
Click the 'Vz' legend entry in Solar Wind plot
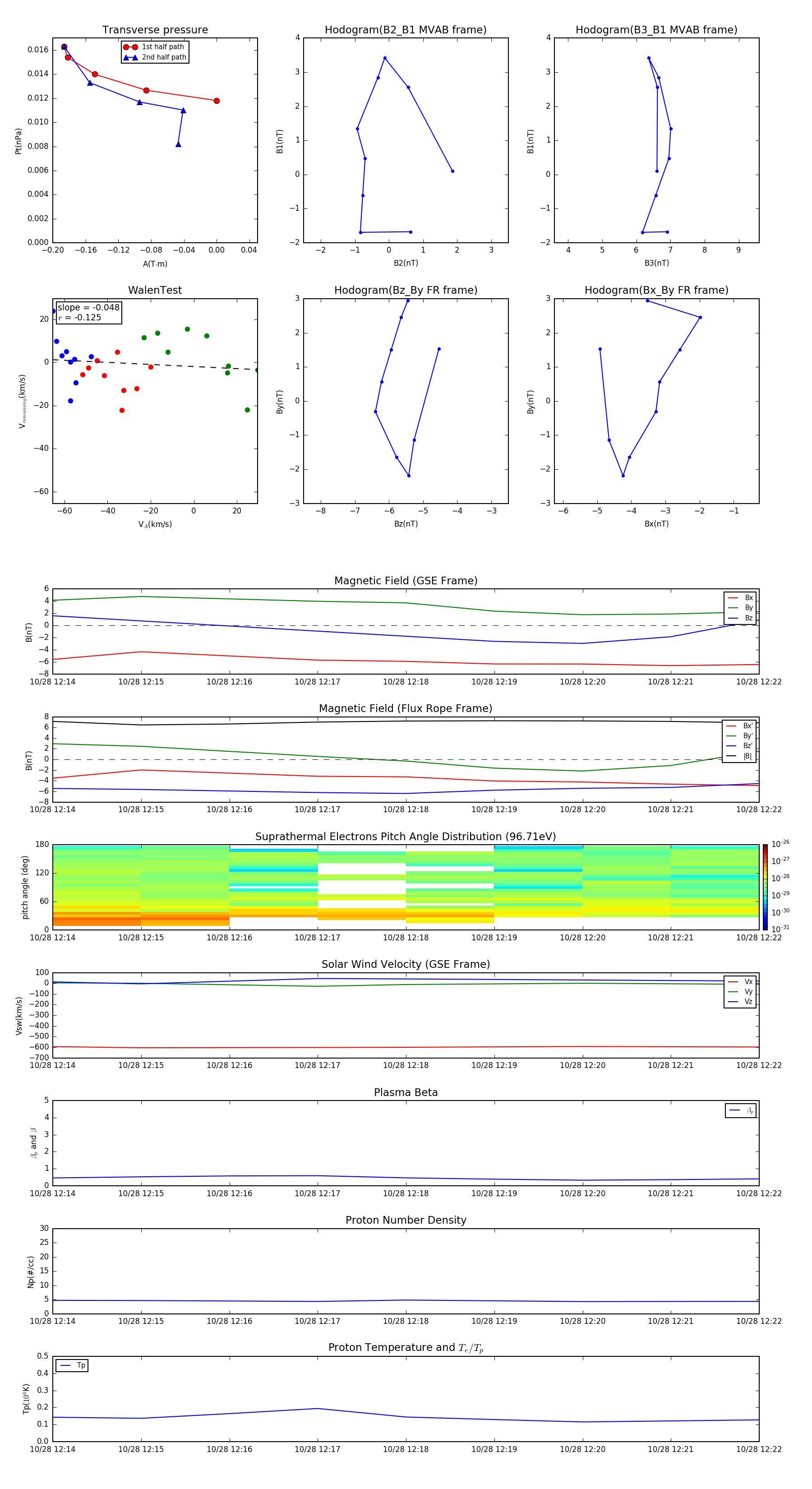[x=740, y=1002]
